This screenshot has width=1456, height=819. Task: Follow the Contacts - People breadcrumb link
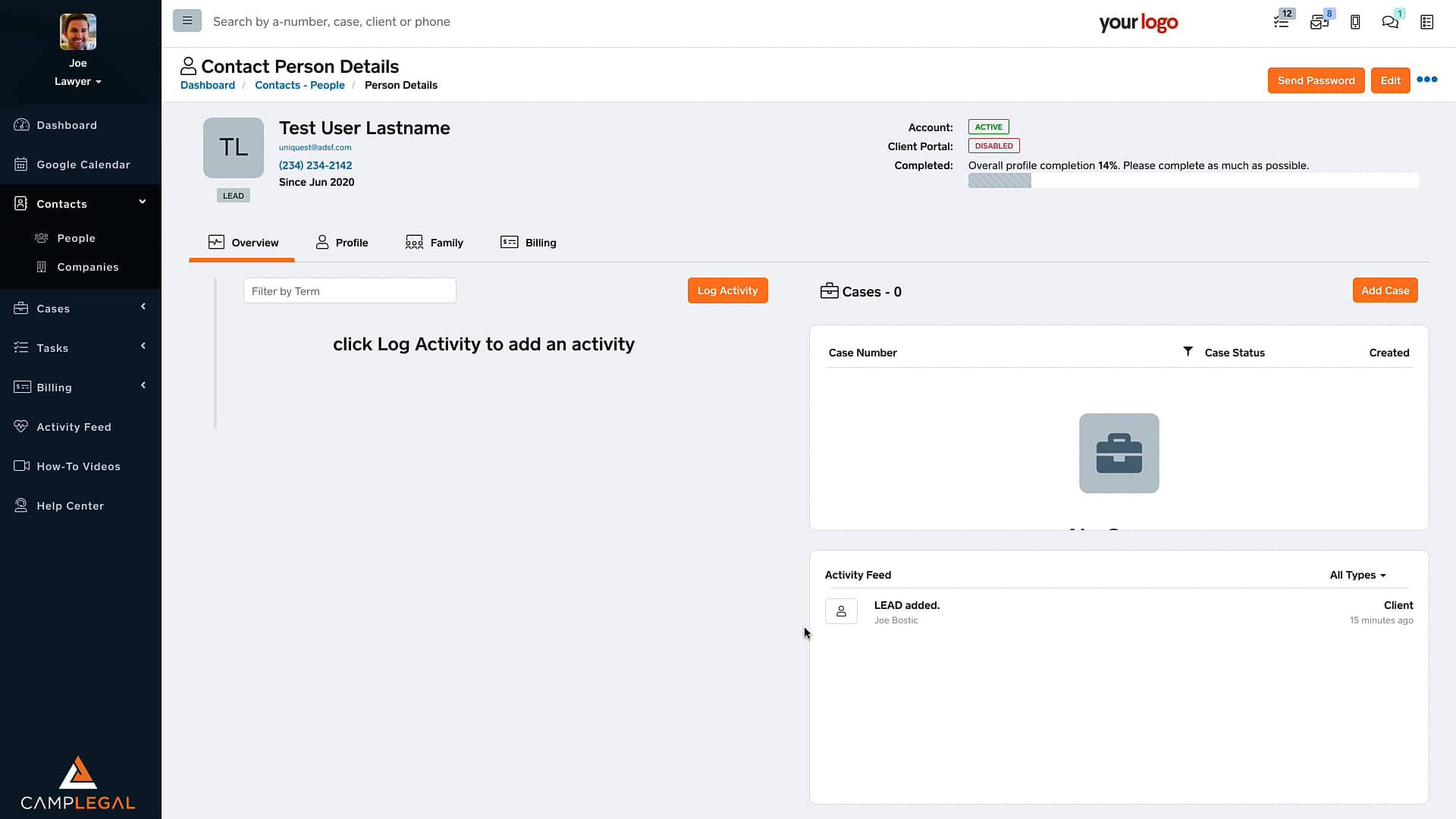point(300,85)
